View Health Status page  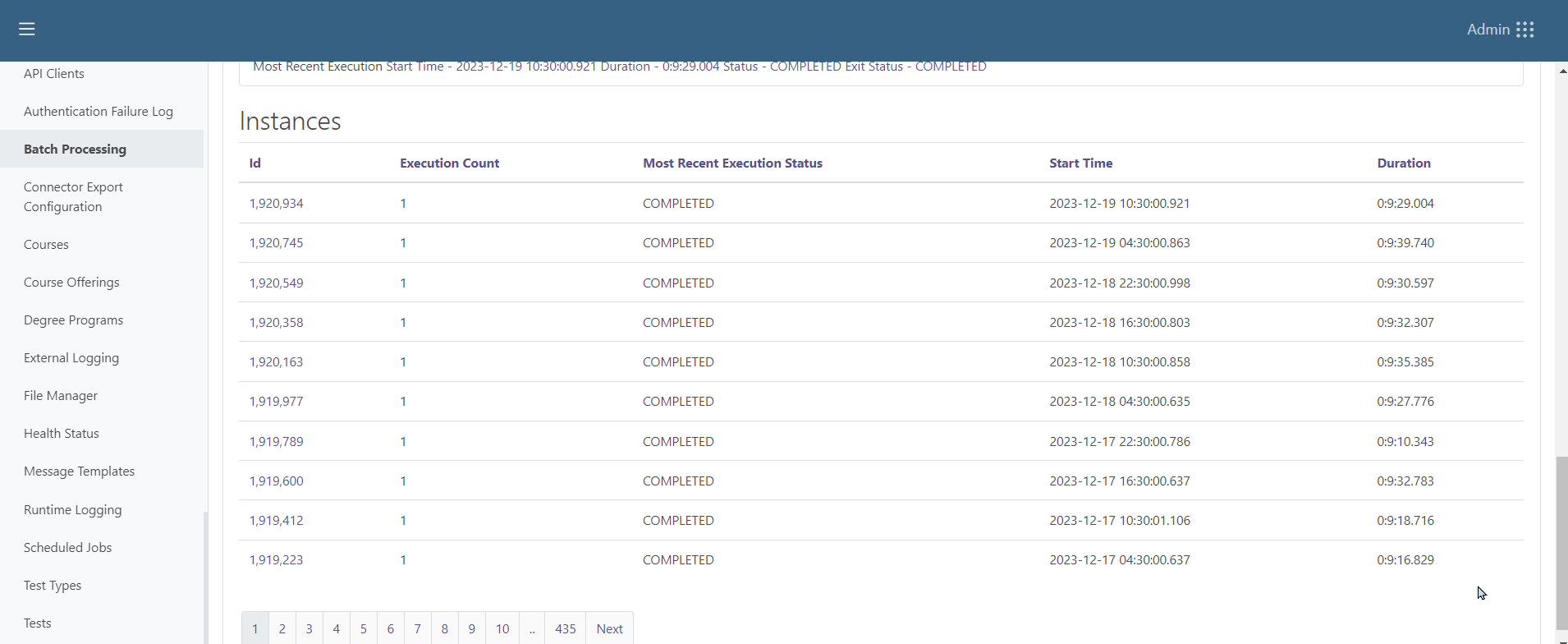point(62,434)
